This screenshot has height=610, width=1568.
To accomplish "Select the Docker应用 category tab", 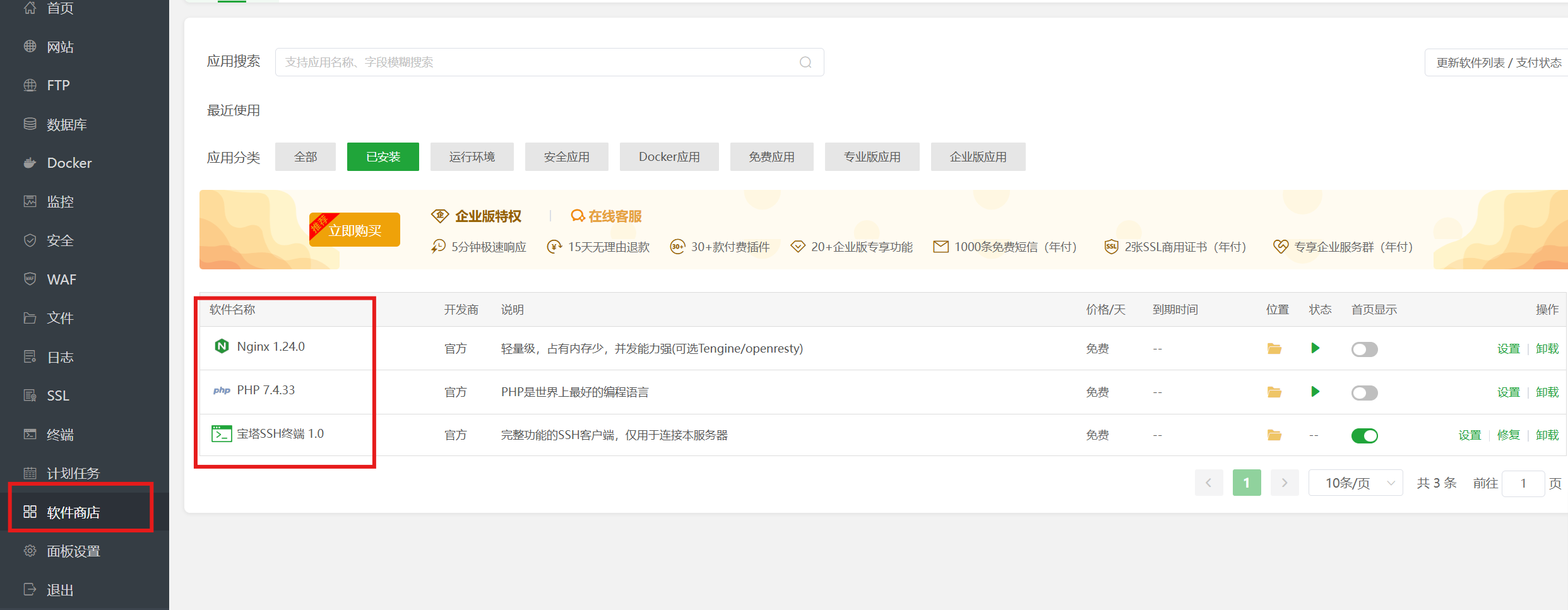I will (x=669, y=157).
